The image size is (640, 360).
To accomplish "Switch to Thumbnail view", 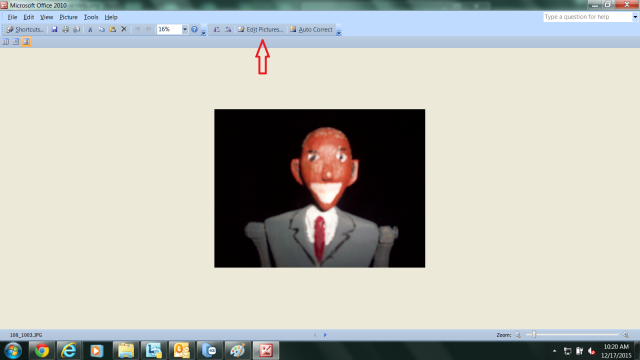I will point(6,42).
